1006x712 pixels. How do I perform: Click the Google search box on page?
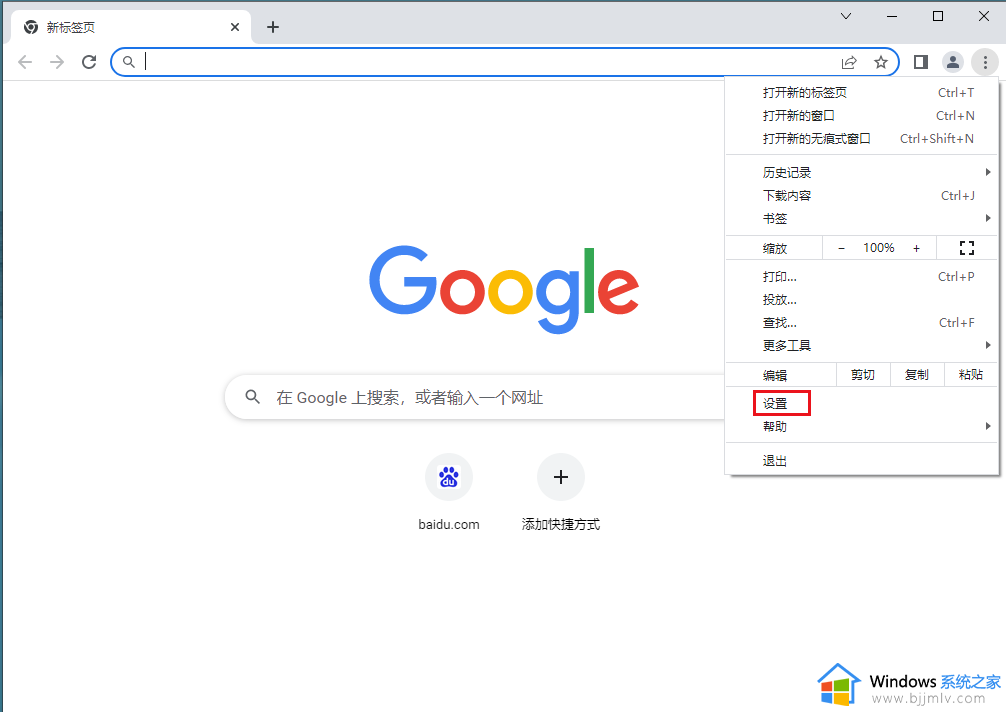[x=475, y=398]
